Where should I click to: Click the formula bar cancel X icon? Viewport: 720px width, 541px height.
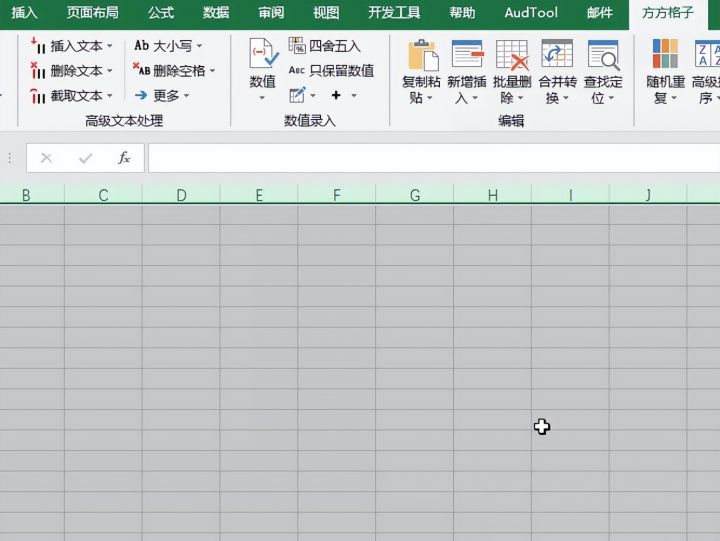[x=46, y=158]
